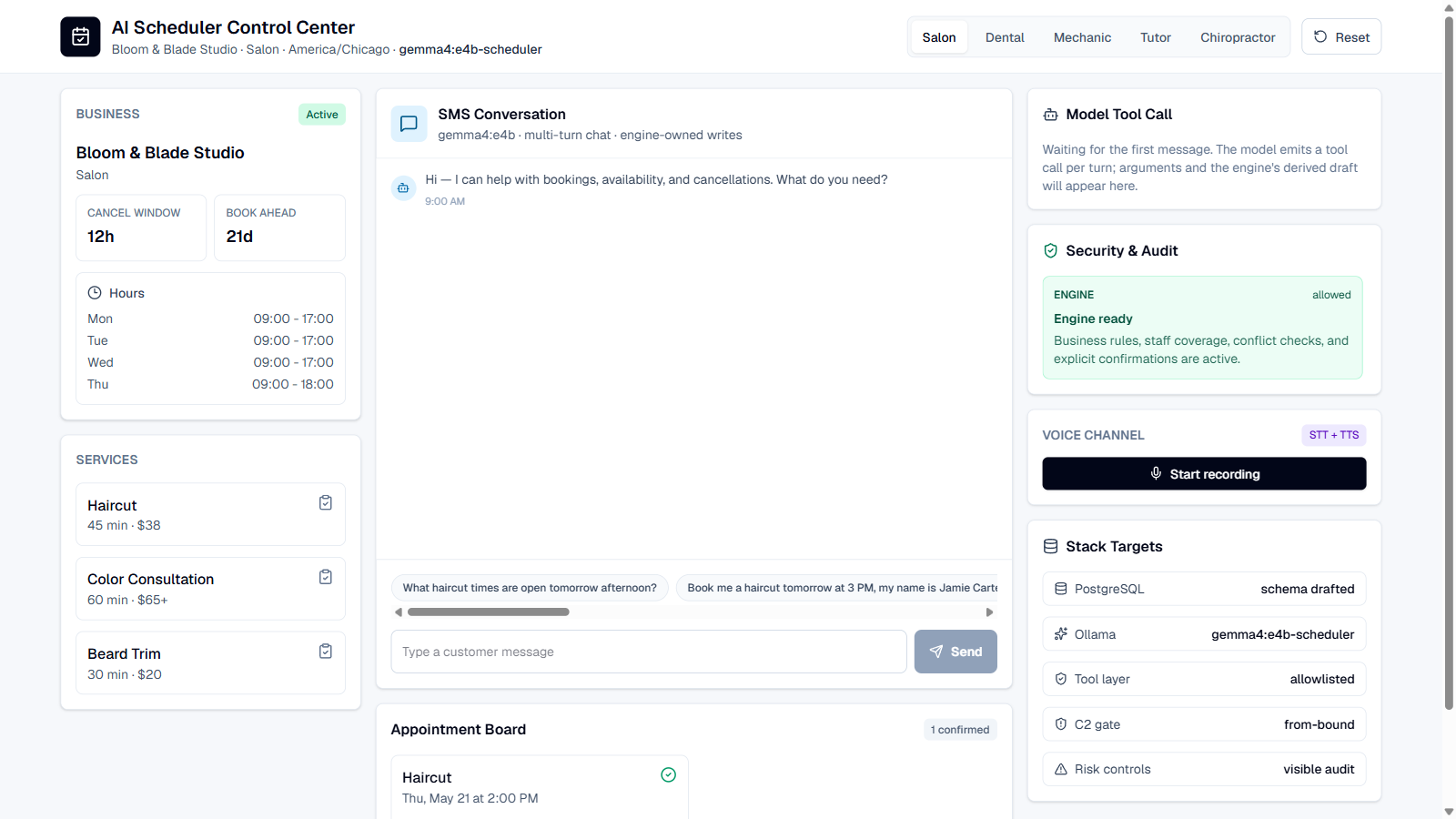The image size is (1456, 819).
Task: Click the Ollama gemma4:e4b-scheduler row
Action: (x=1204, y=634)
